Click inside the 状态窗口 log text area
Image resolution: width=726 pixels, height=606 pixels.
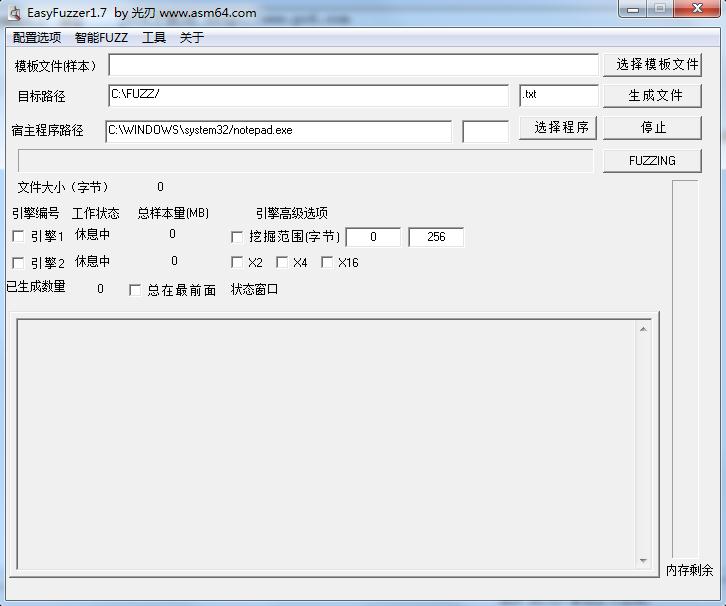[326, 444]
